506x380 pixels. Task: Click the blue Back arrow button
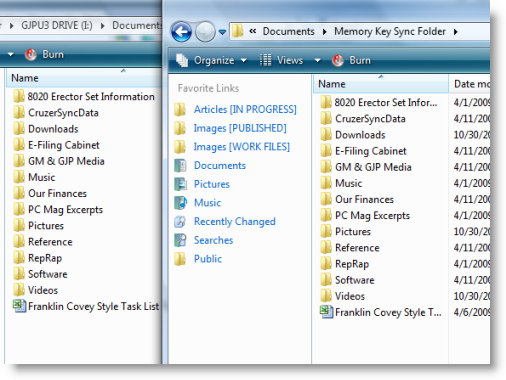[x=181, y=32]
